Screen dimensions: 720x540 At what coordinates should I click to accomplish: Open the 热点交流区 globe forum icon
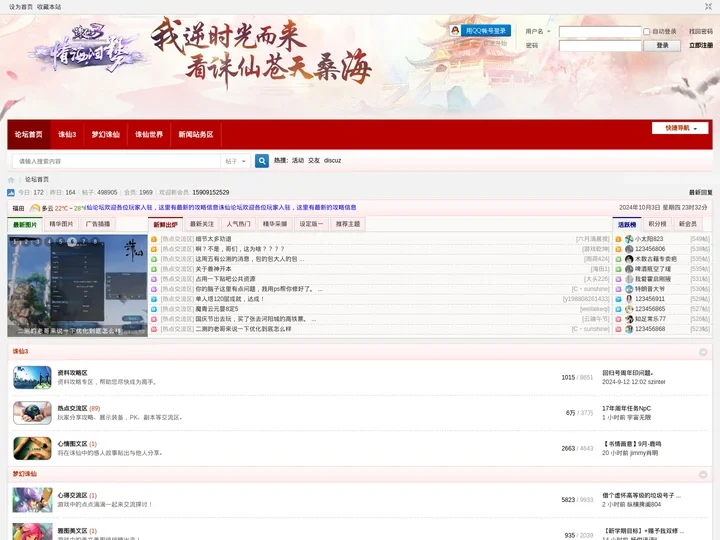(x=32, y=413)
